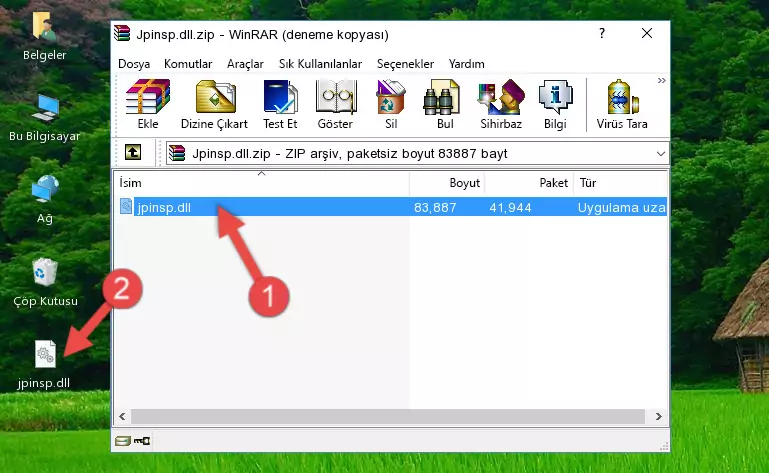Run Test Et on the archive

pyautogui.click(x=280, y=105)
